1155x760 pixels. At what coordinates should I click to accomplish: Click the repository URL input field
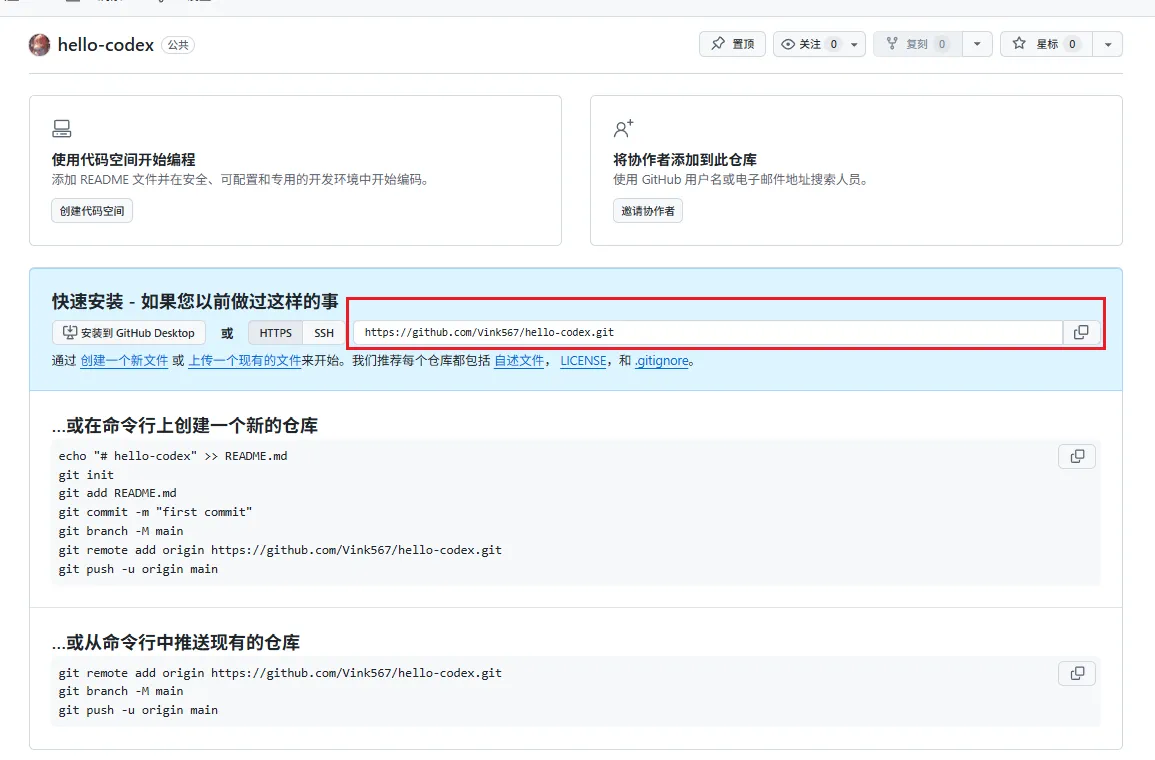[x=708, y=332]
